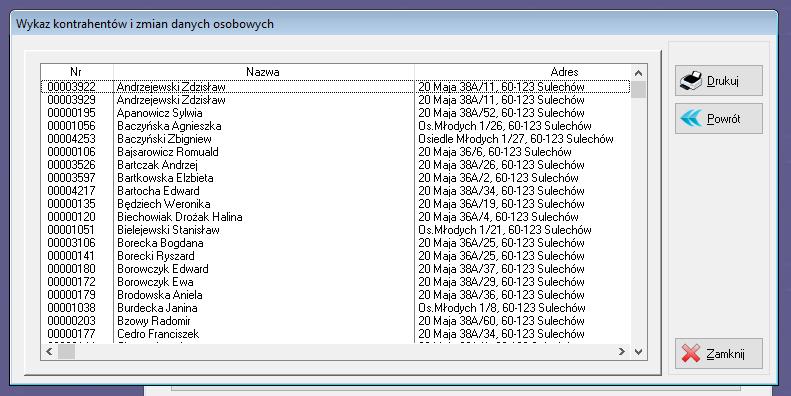Click number cell 00001051
The height and width of the screenshot is (396, 791).
click(71, 230)
